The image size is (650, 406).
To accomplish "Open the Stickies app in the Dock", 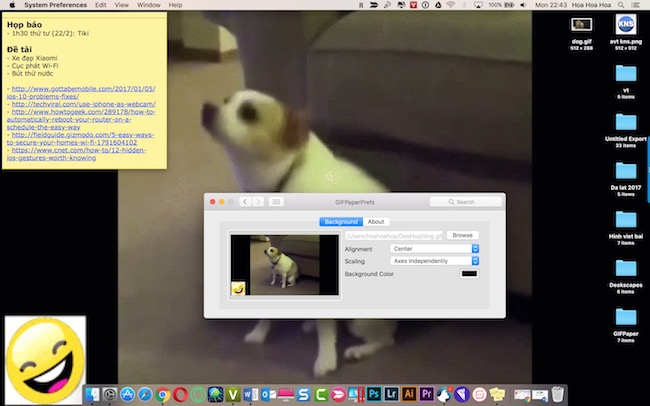I will (x=497, y=394).
